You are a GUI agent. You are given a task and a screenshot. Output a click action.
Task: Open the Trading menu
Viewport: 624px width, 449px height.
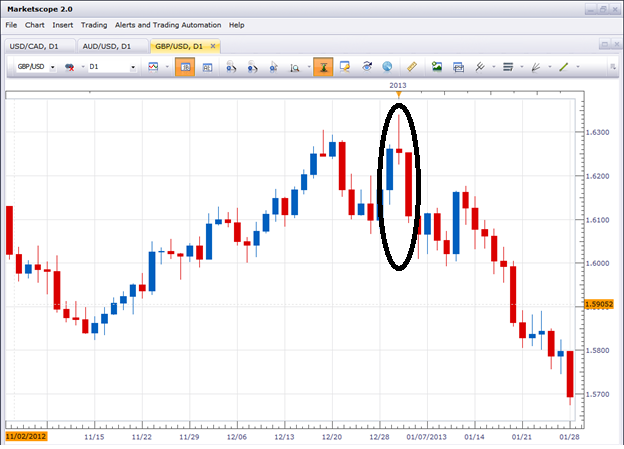pos(94,24)
